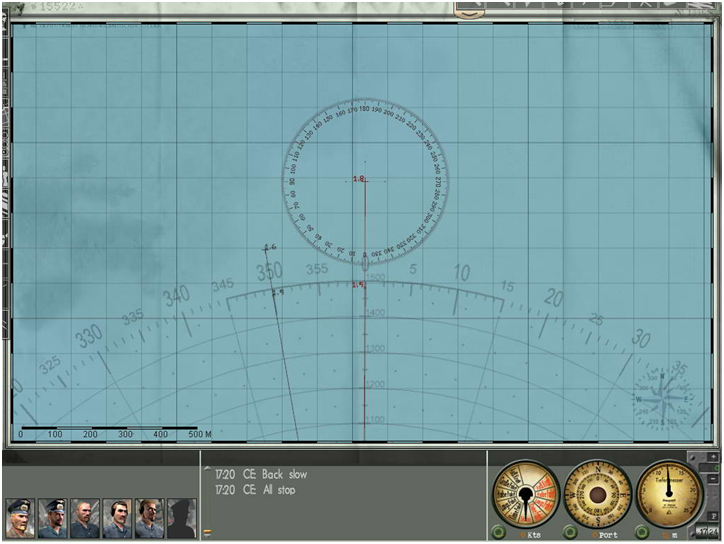Click the compass heading dial

[597, 494]
